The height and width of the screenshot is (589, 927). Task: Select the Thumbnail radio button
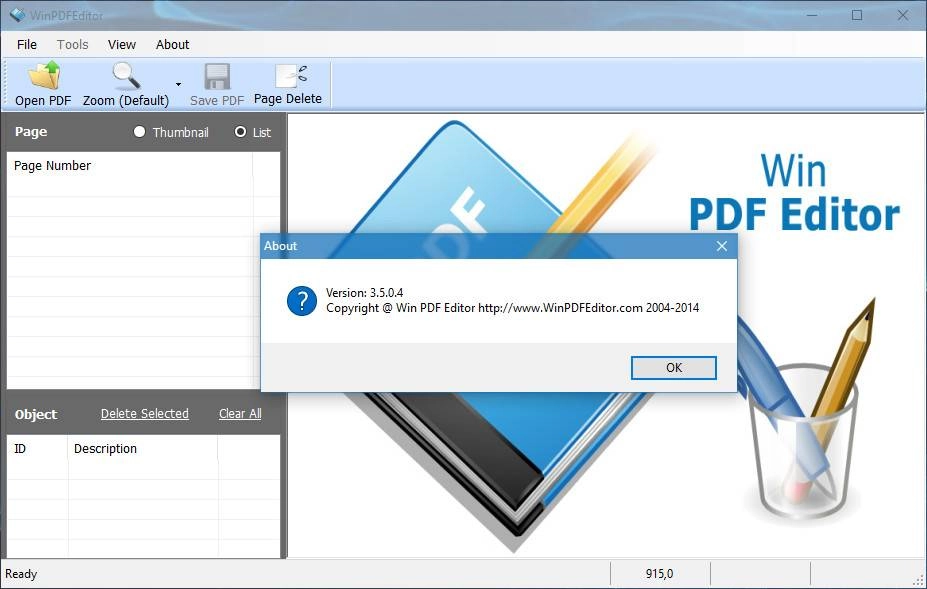coord(139,132)
